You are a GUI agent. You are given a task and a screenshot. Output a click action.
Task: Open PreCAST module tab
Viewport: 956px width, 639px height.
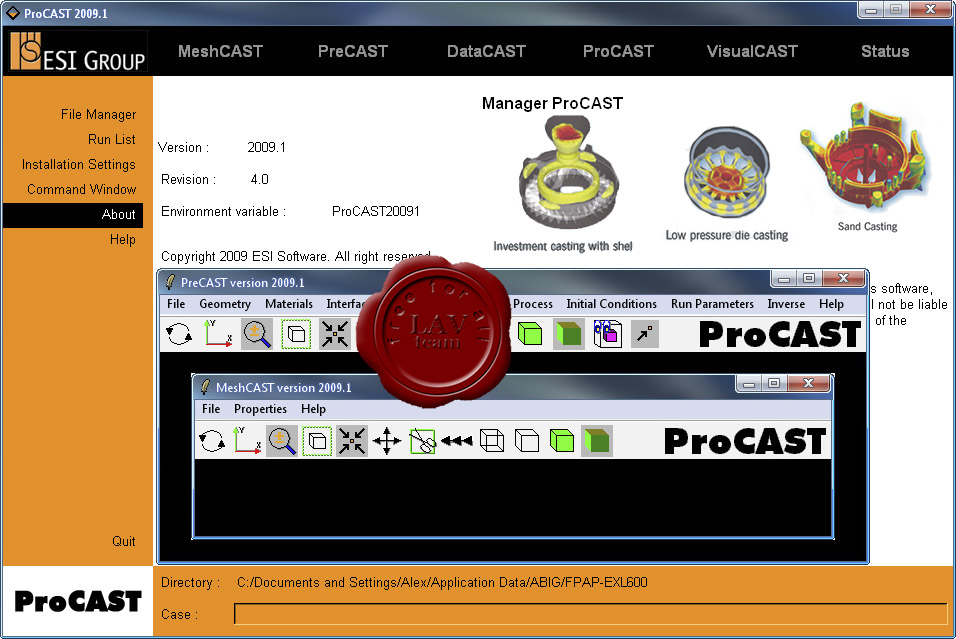click(352, 51)
